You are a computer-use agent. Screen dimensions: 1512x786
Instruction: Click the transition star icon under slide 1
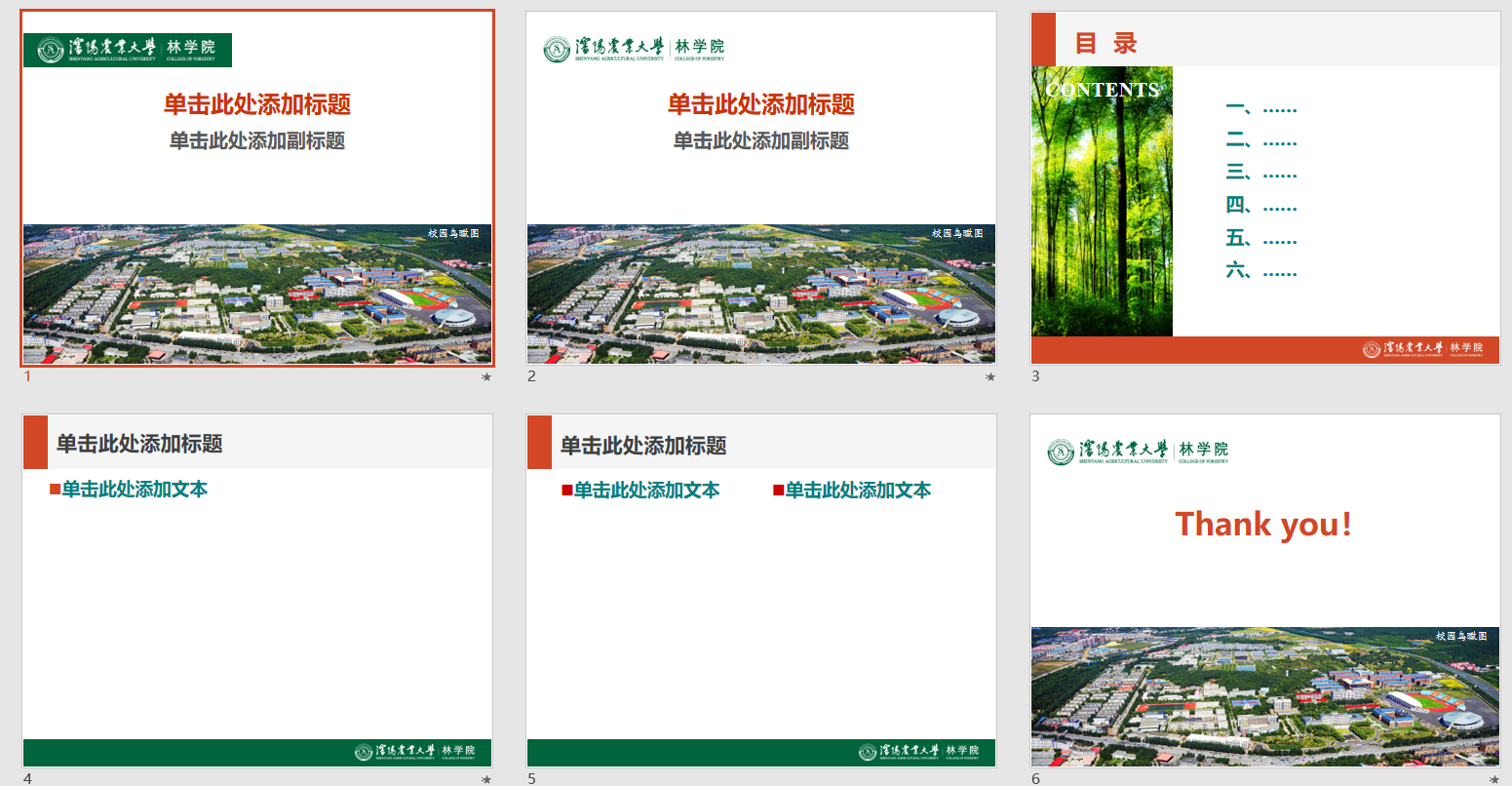(x=486, y=377)
